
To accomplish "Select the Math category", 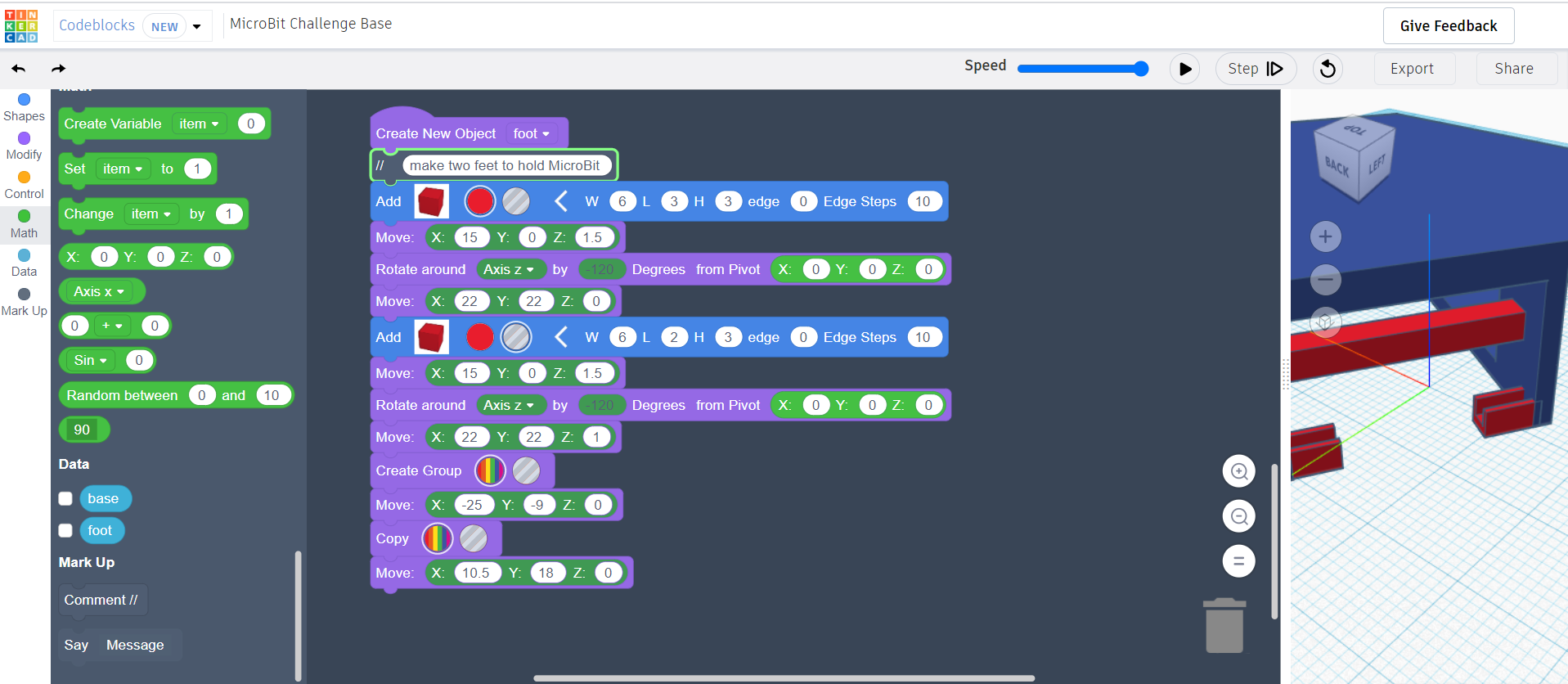I will click(x=24, y=224).
